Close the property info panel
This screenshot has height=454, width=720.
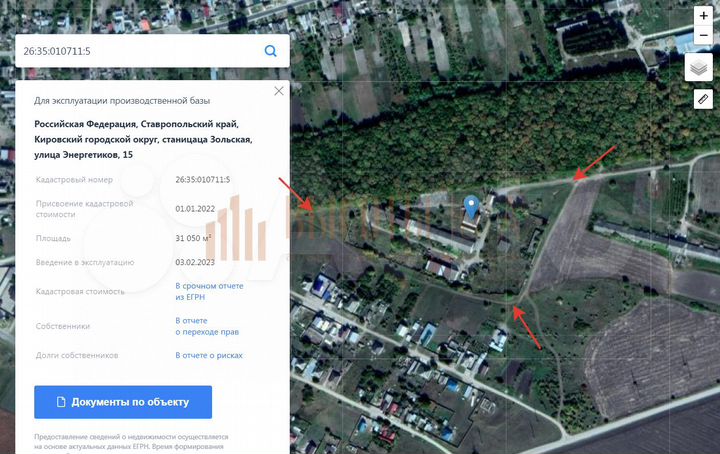coord(279,91)
